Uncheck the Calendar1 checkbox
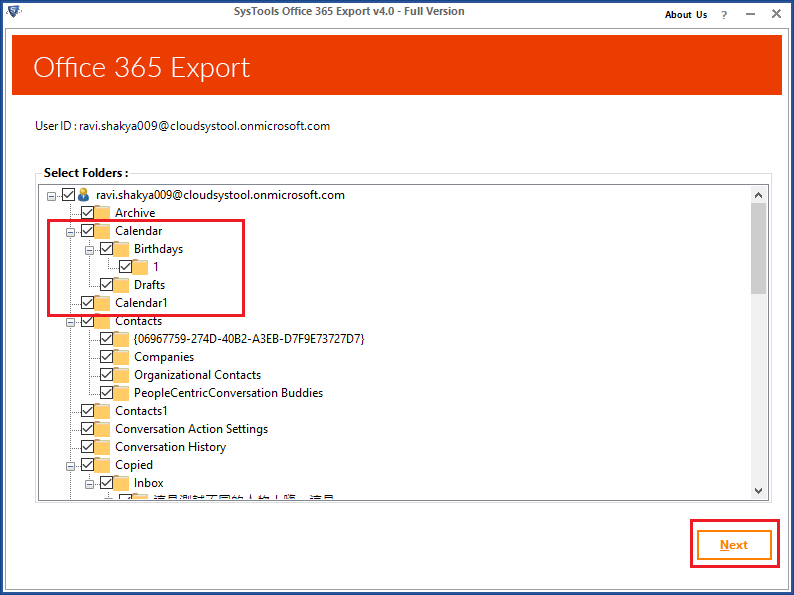 pyautogui.click(x=87, y=303)
